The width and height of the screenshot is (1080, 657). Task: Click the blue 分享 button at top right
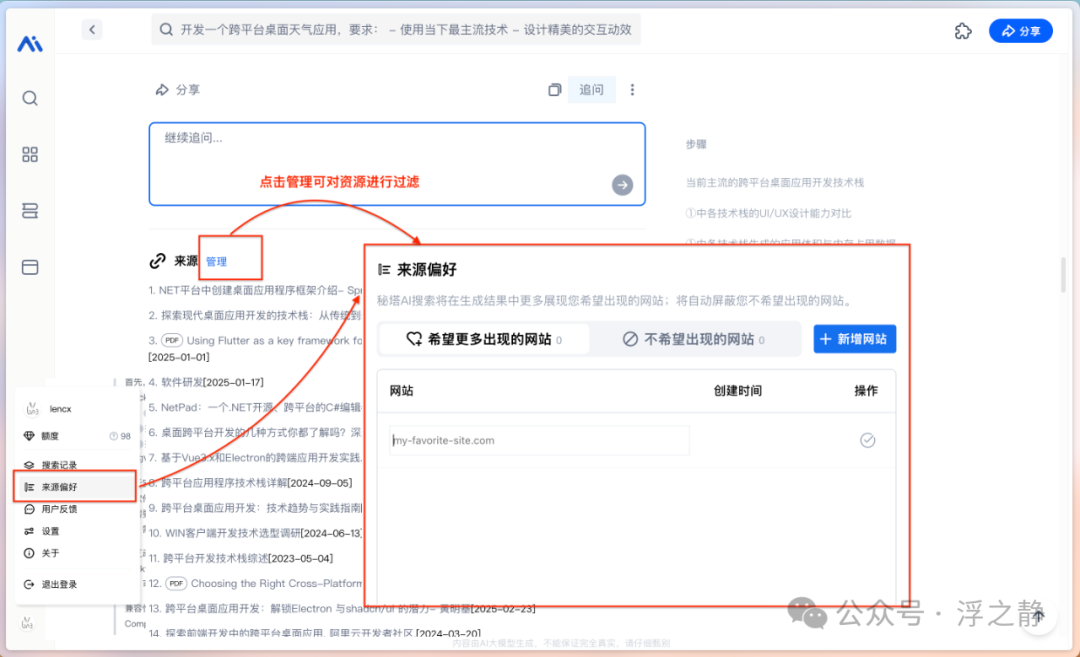[x=1021, y=31]
